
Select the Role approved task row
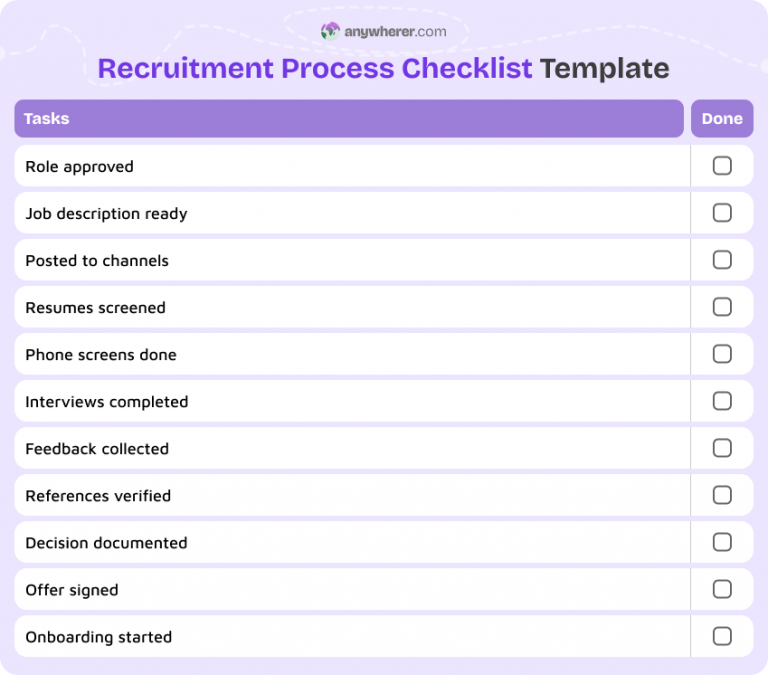click(384, 166)
